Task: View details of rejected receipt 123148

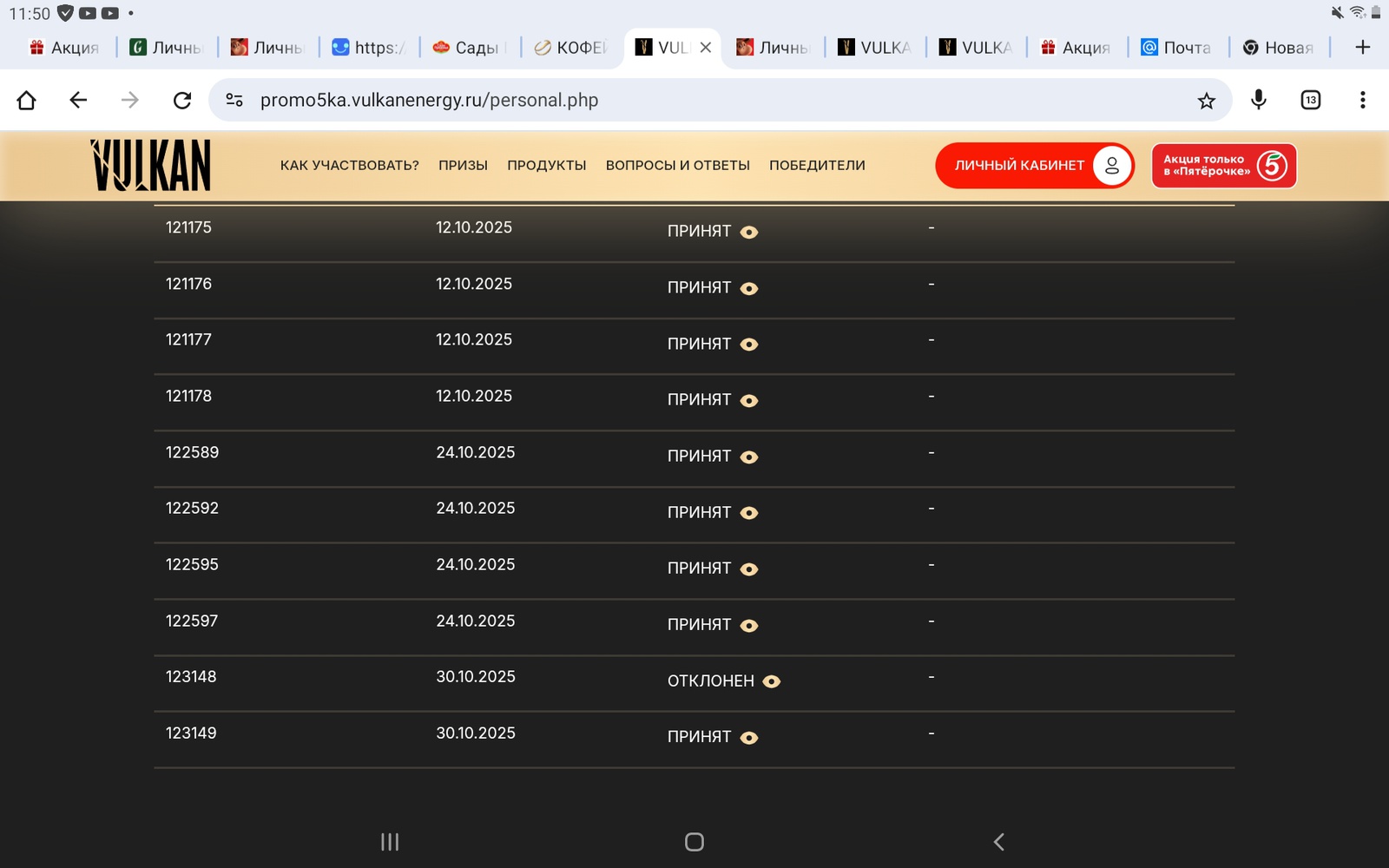Action: (x=771, y=681)
